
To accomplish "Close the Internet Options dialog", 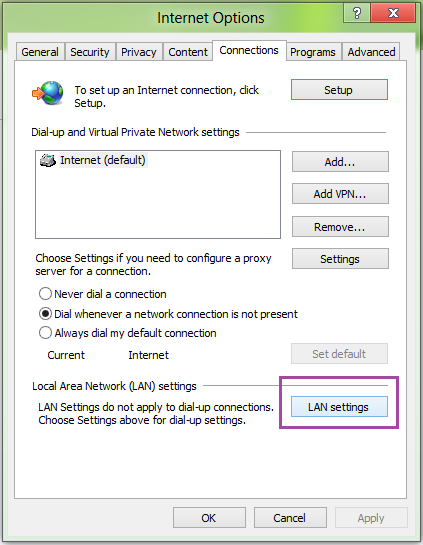I will [393, 14].
